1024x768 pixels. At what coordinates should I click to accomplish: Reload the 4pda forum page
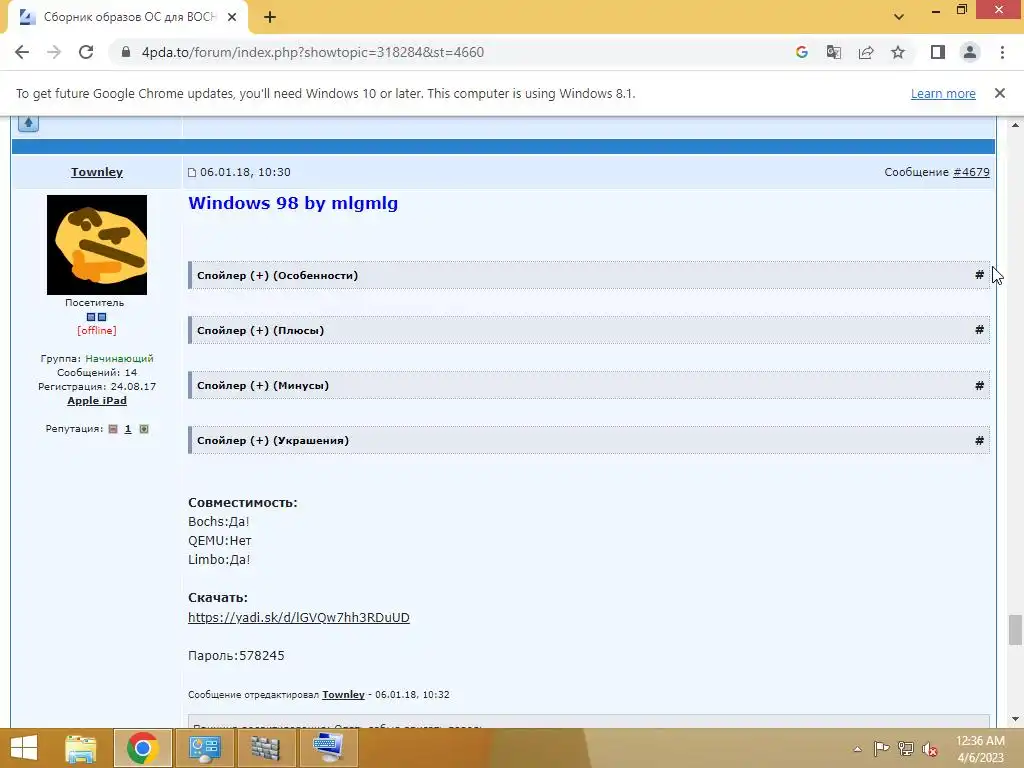(86, 52)
